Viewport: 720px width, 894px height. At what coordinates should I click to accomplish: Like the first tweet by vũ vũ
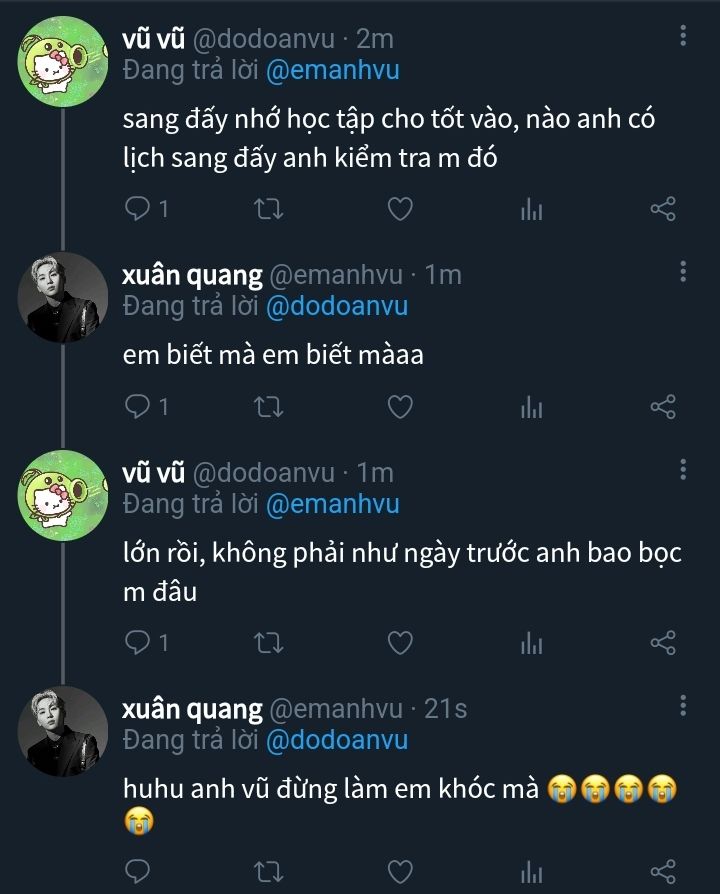click(x=400, y=209)
